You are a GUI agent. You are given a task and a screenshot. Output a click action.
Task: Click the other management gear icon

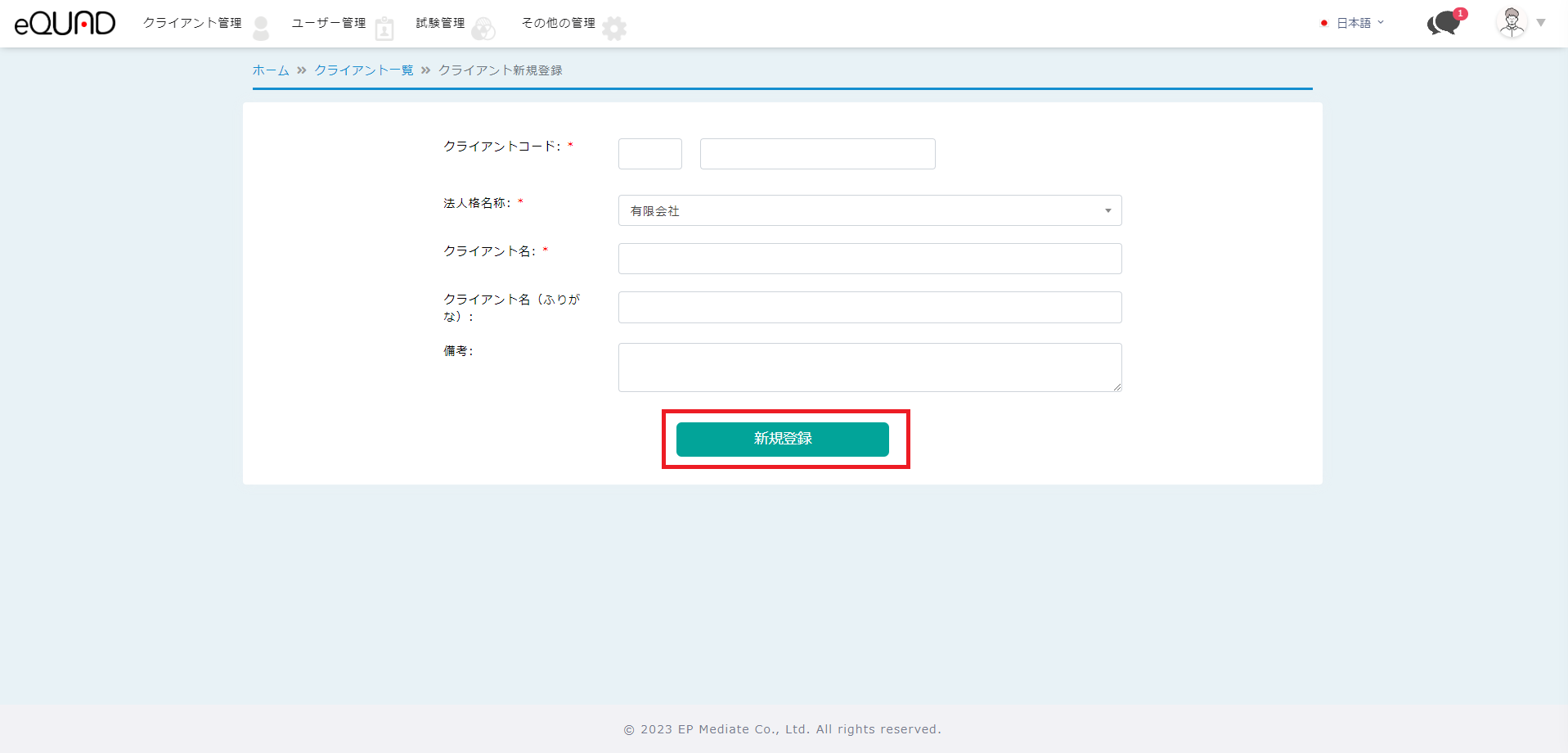coord(614,29)
